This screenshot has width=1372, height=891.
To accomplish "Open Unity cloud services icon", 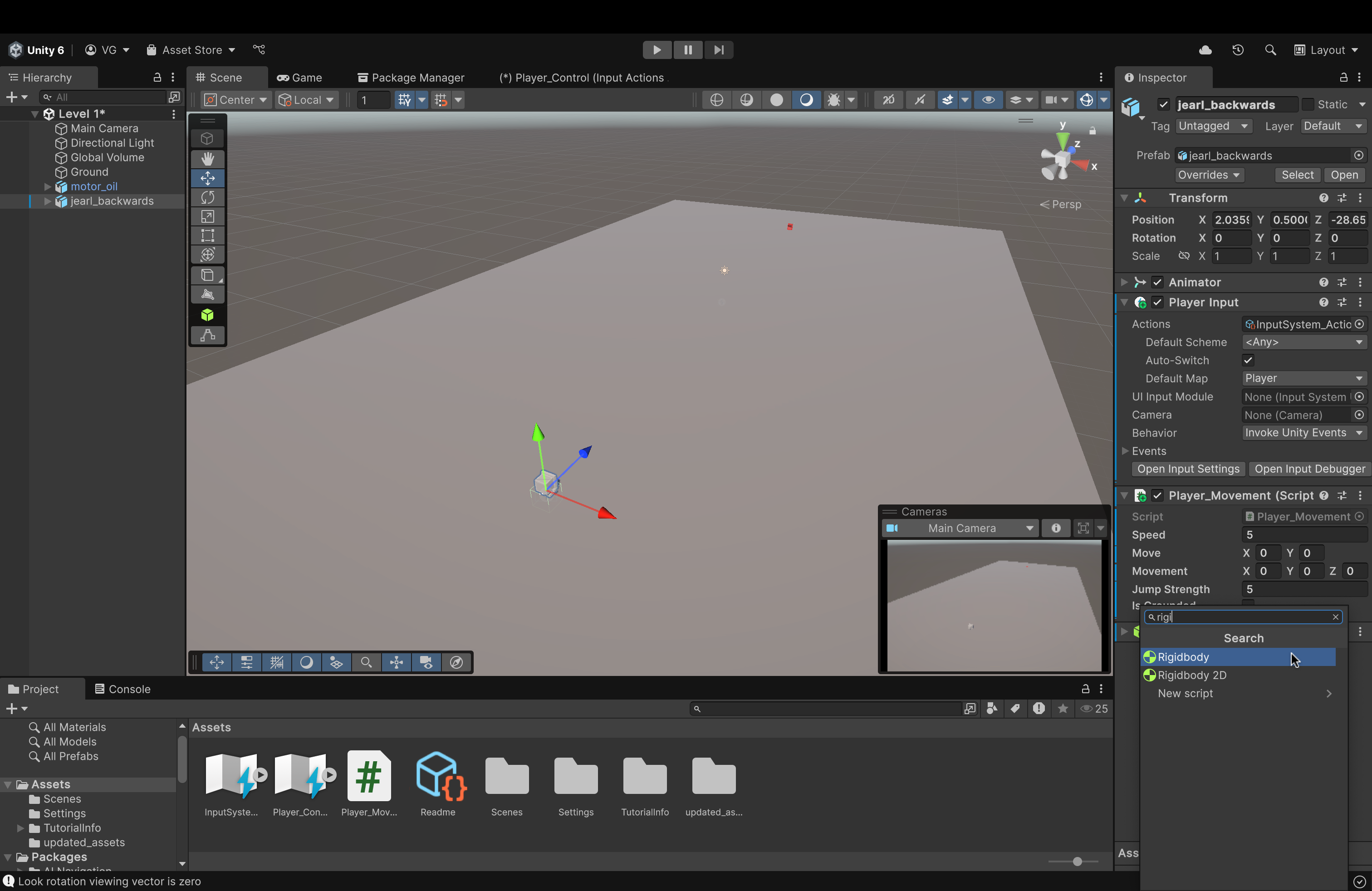I will click(1205, 50).
